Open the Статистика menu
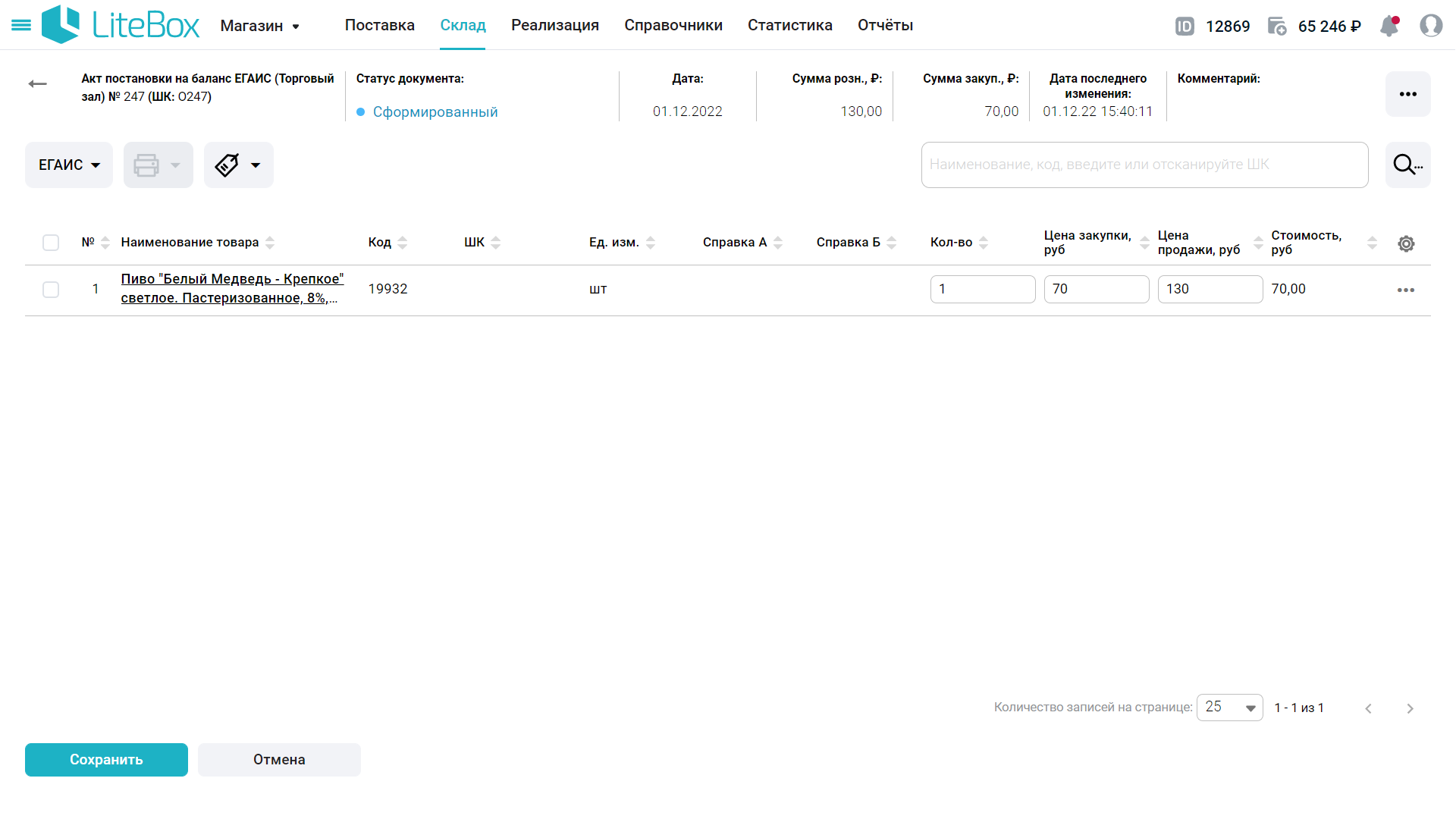Viewport: 1456px width, 819px height. (790, 25)
